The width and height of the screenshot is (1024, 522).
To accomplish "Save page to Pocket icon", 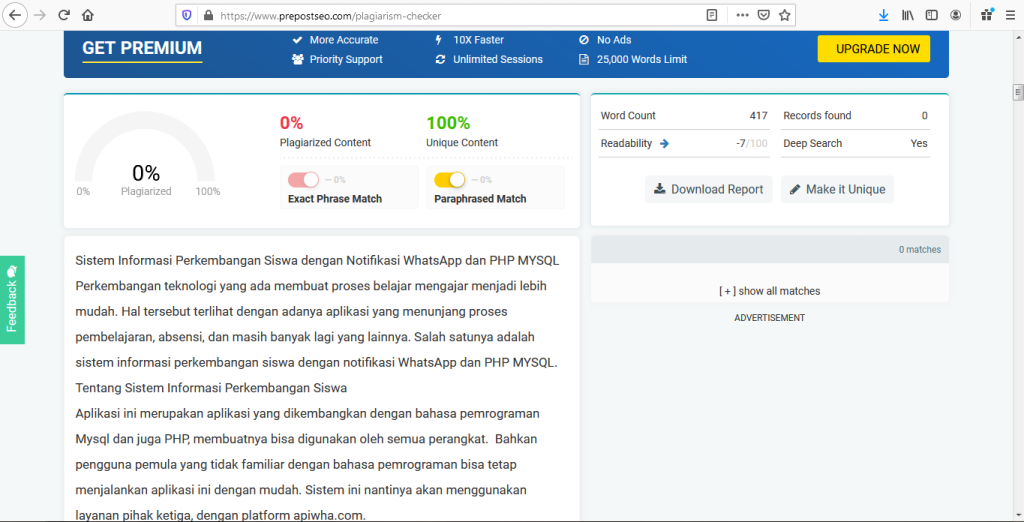I will point(763,15).
